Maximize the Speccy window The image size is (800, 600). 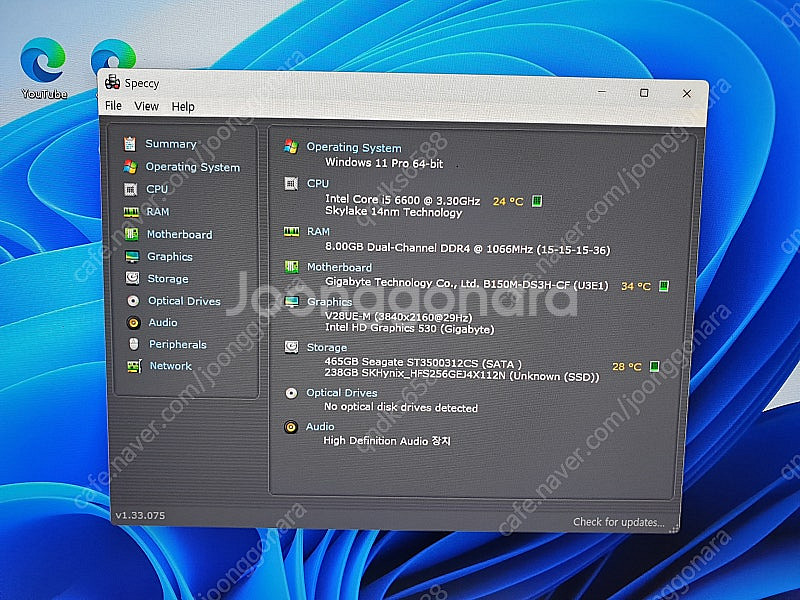pos(644,92)
